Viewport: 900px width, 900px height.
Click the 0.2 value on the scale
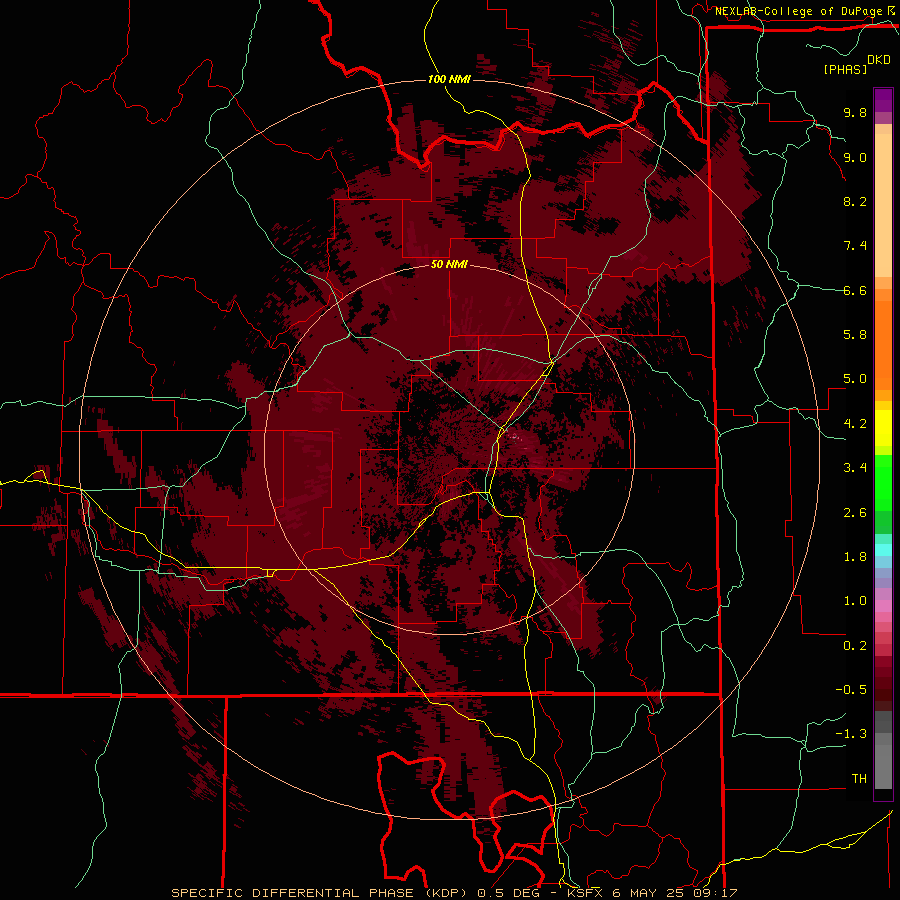[855, 646]
